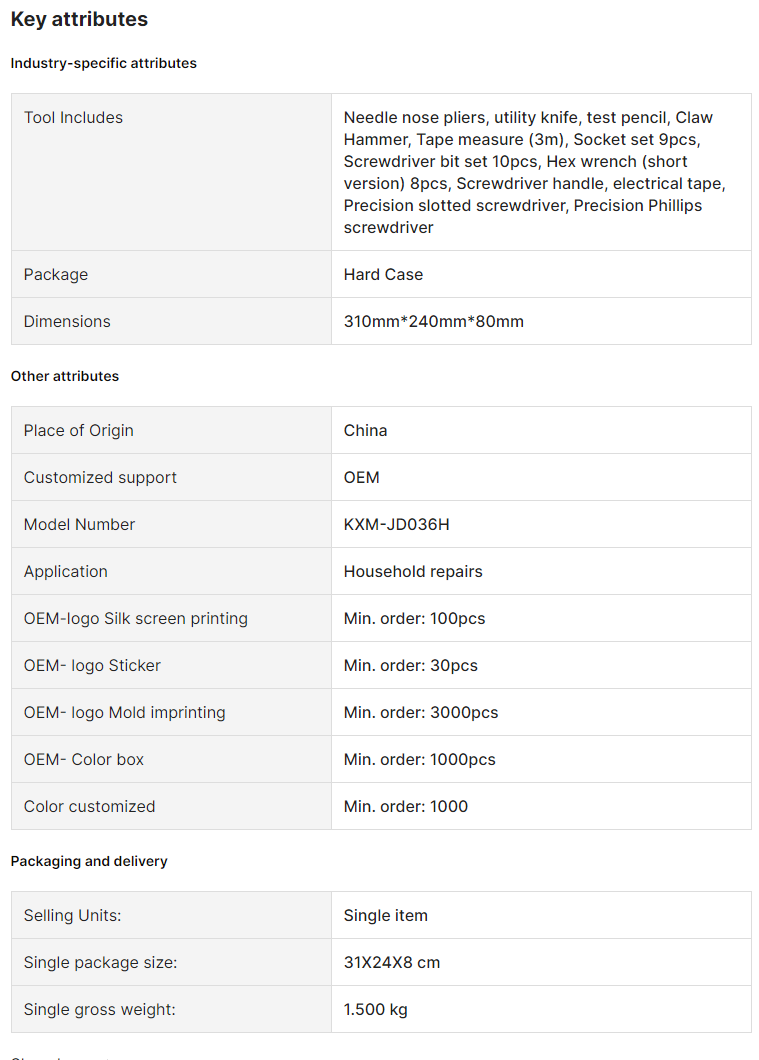Click the Place of Origin label
The height and width of the screenshot is (1060, 759).
[78, 430]
